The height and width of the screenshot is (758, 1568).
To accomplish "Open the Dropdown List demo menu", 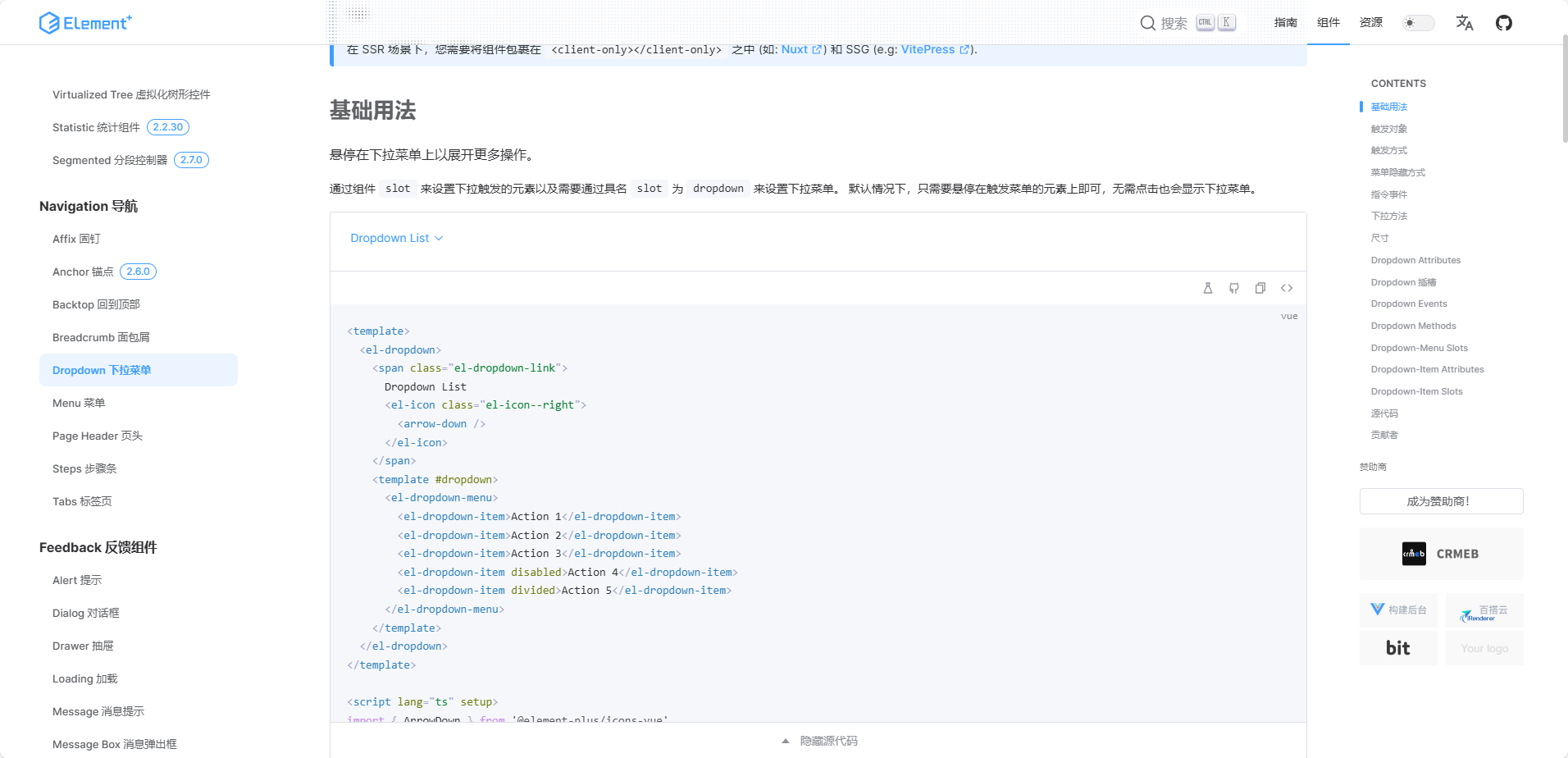I will pos(396,238).
